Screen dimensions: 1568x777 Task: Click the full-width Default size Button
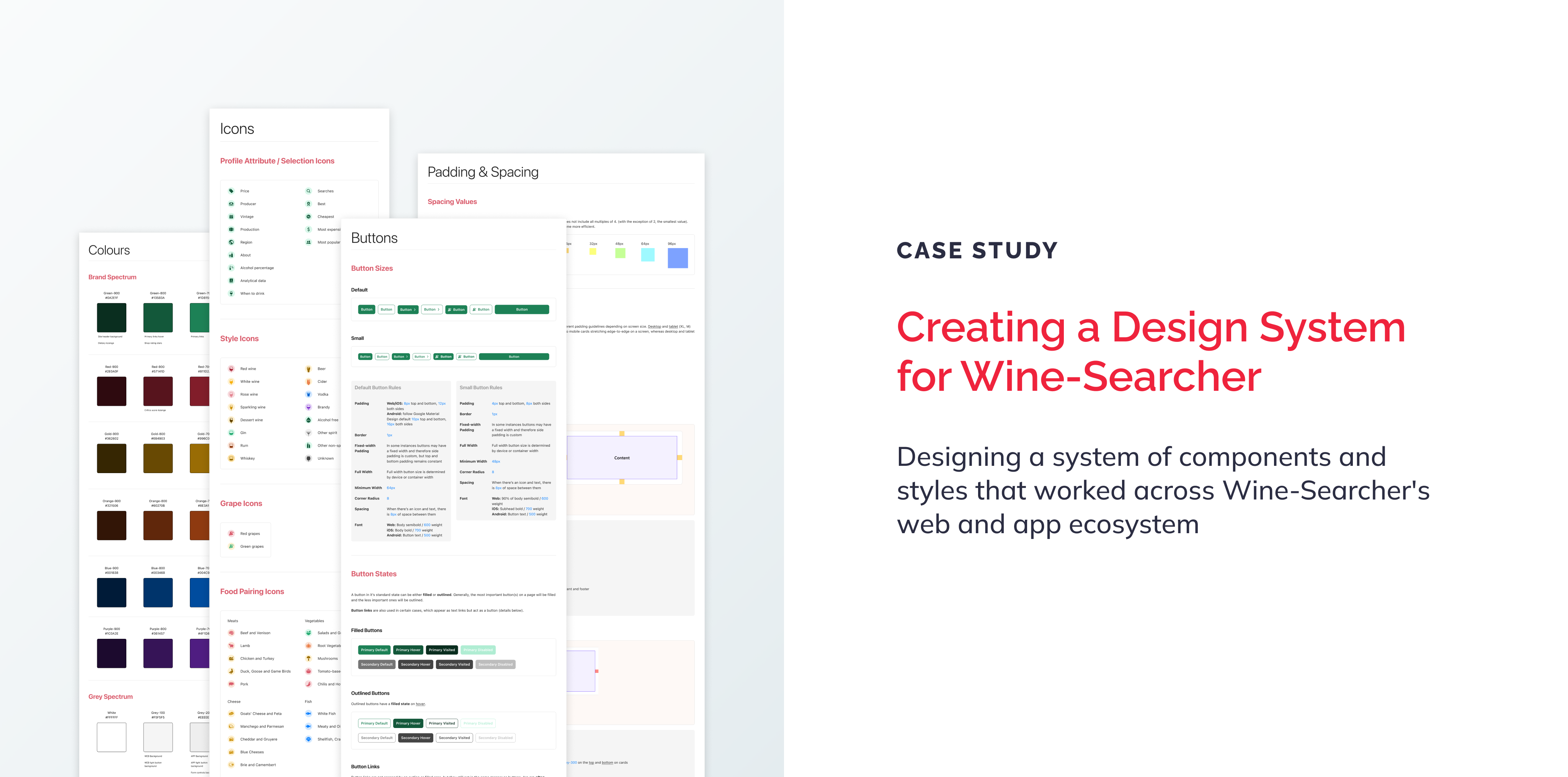coord(522,310)
